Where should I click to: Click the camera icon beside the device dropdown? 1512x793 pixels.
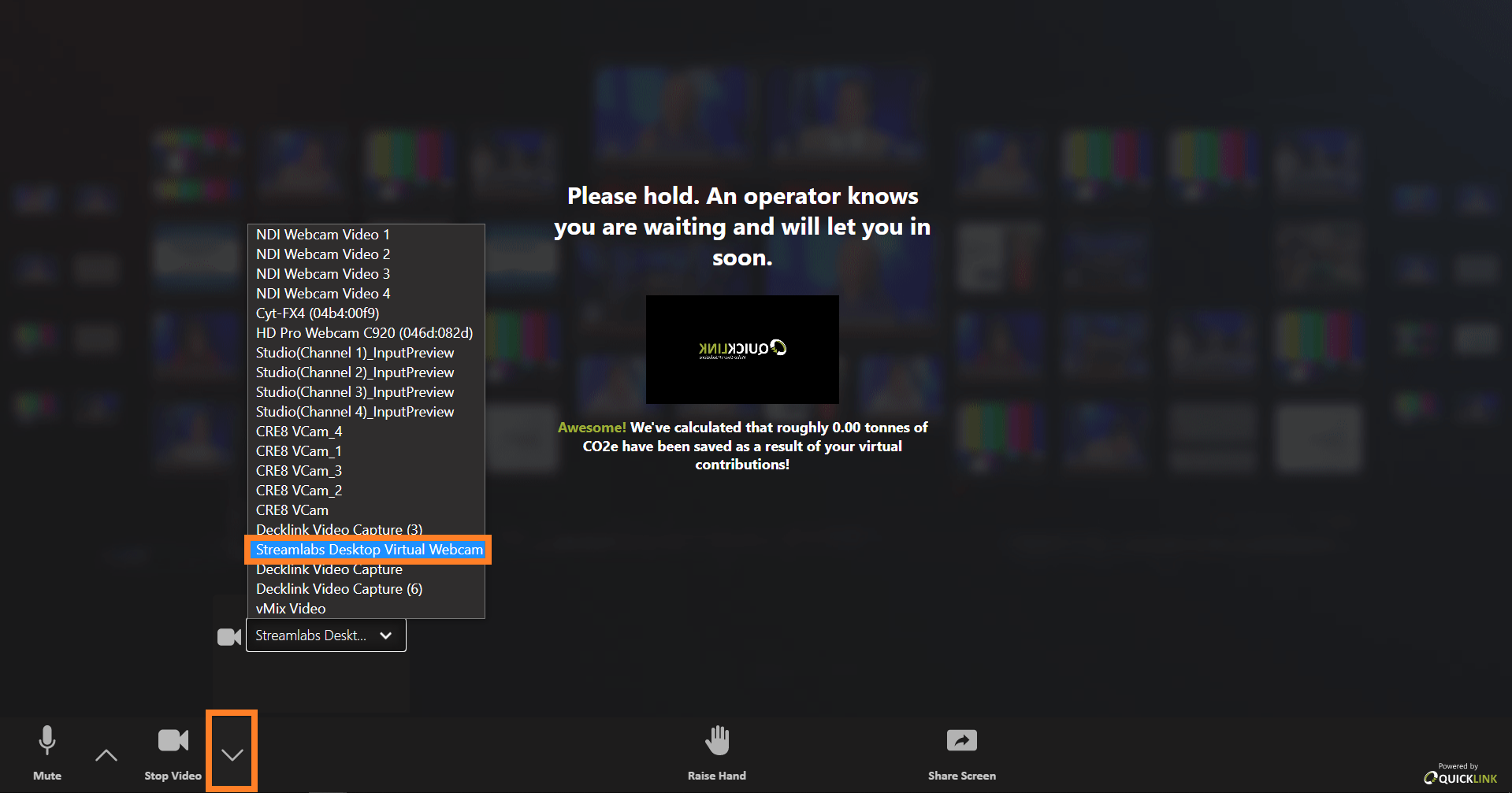coord(229,636)
